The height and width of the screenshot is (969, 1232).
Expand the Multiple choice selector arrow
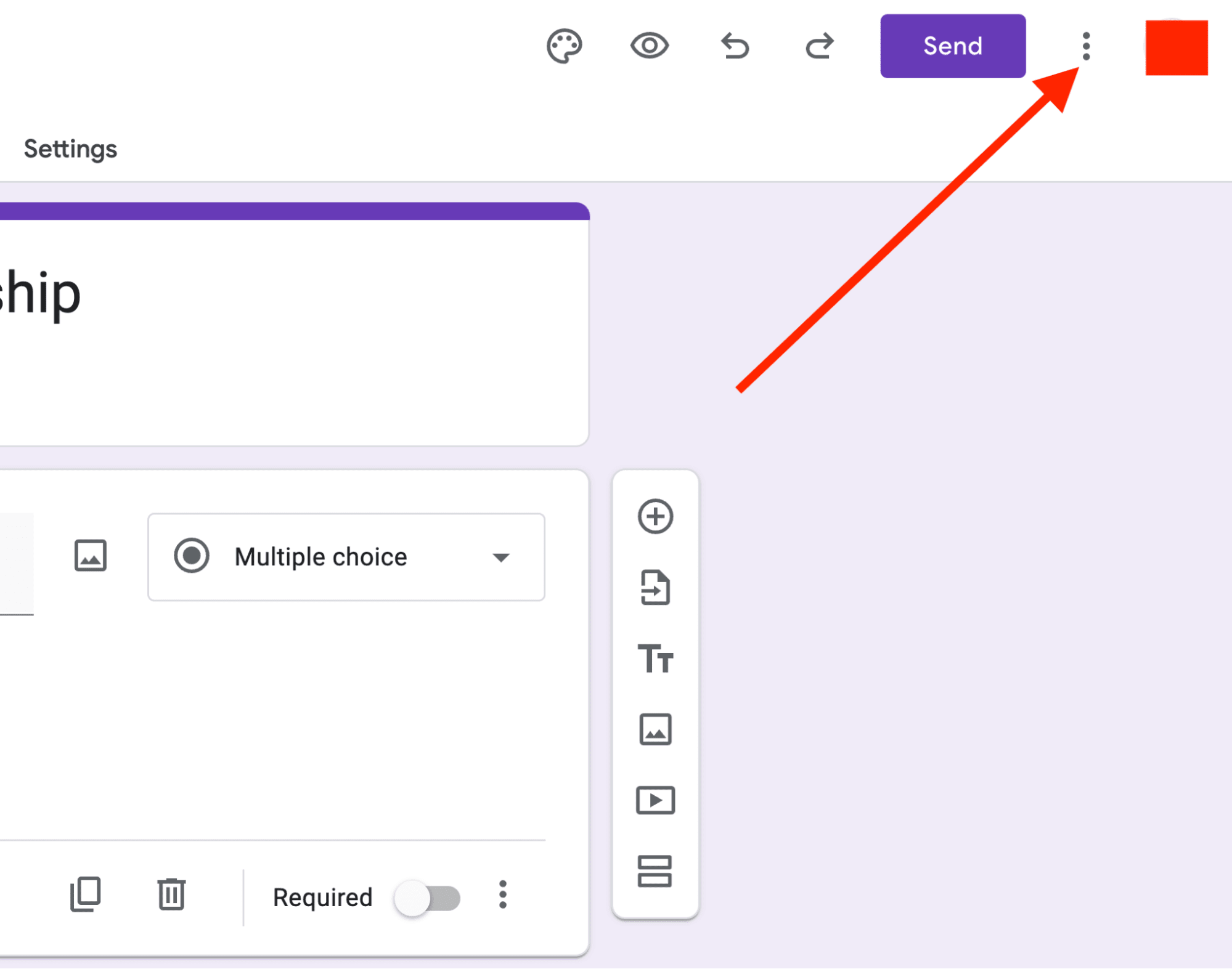[502, 556]
